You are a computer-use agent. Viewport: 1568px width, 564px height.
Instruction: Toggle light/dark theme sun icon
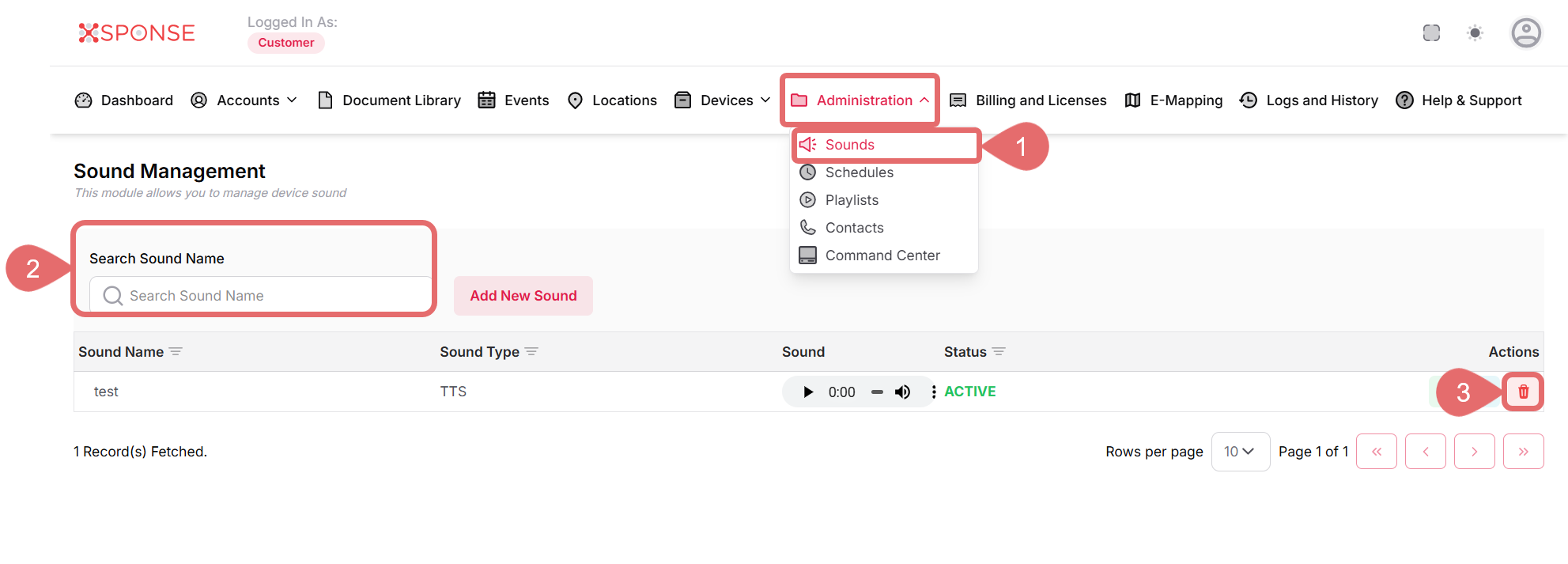coord(1475,33)
